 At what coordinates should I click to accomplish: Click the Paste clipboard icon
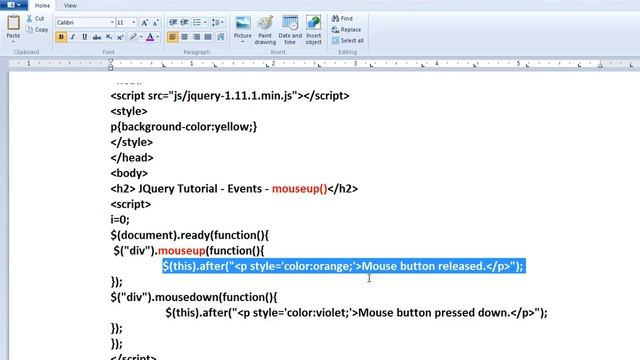pos(13,22)
